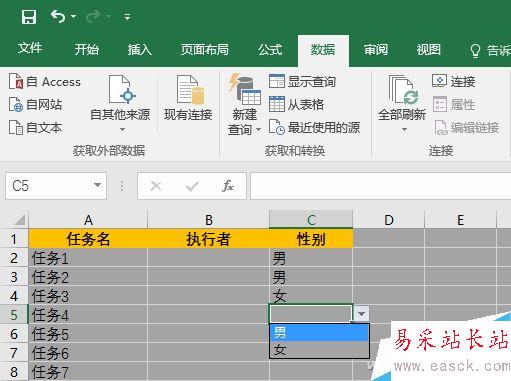Image resolution: width=511 pixels, height=381 pixels.
Task: Choose 女 from the dropdown list
Action: tap(319, 349)
